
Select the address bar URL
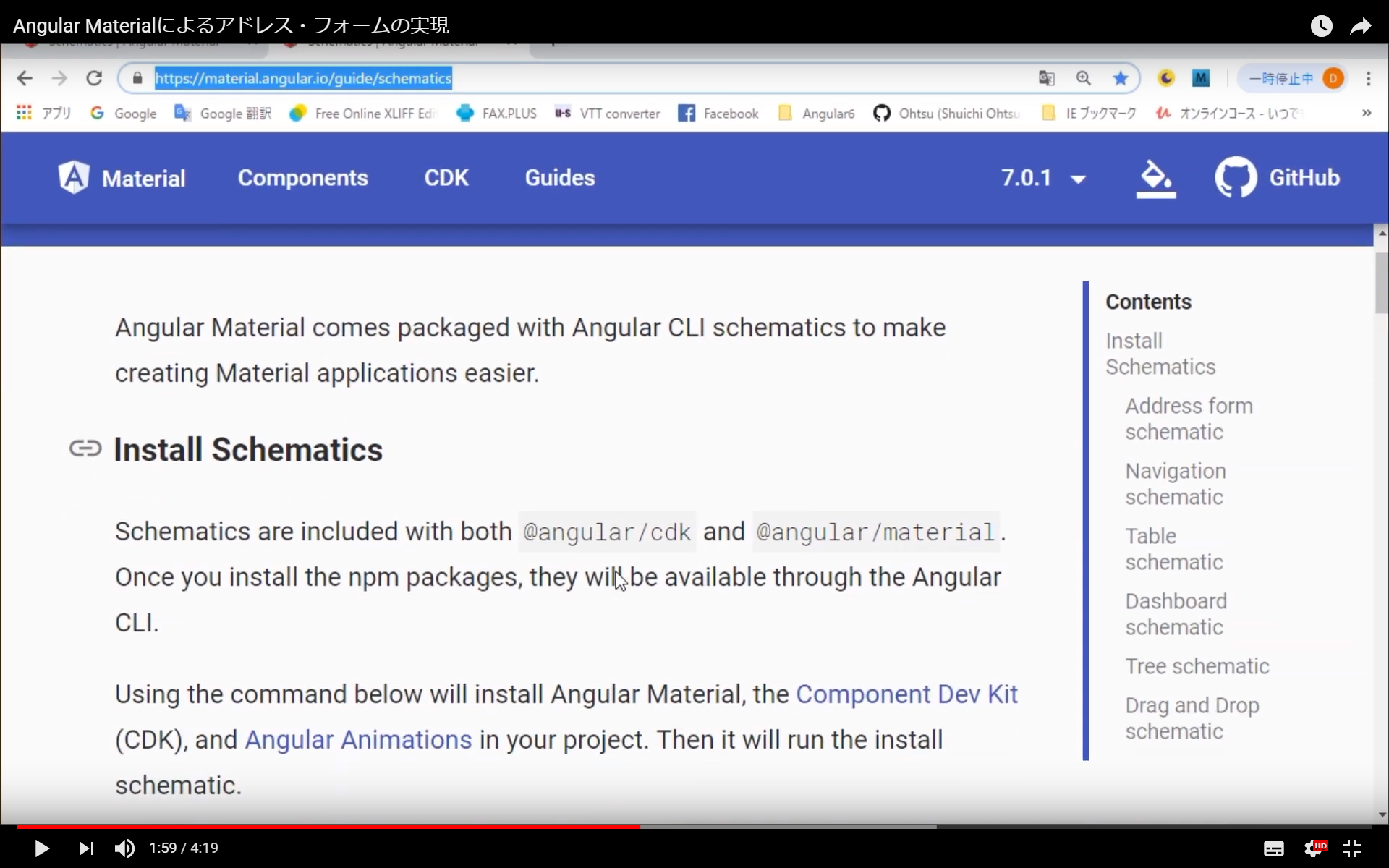click(303, 78)
